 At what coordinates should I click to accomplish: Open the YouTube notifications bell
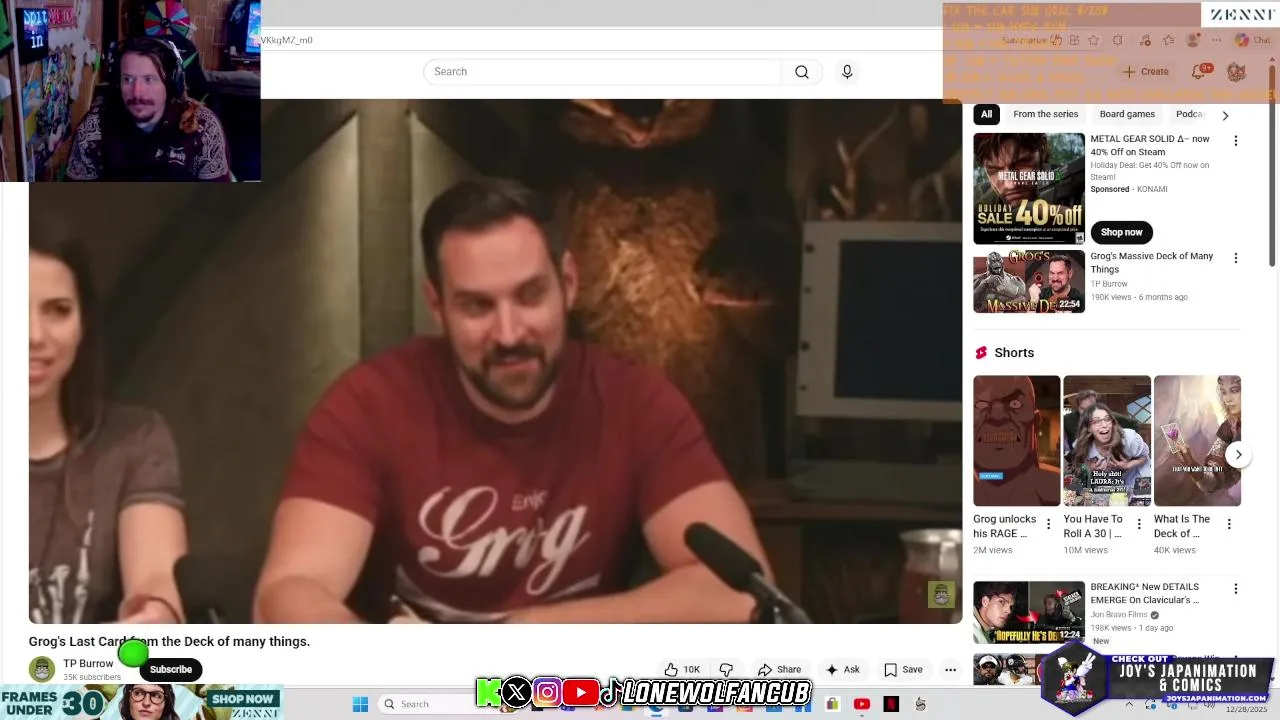pyautogui.click(x=1199, y=72)
